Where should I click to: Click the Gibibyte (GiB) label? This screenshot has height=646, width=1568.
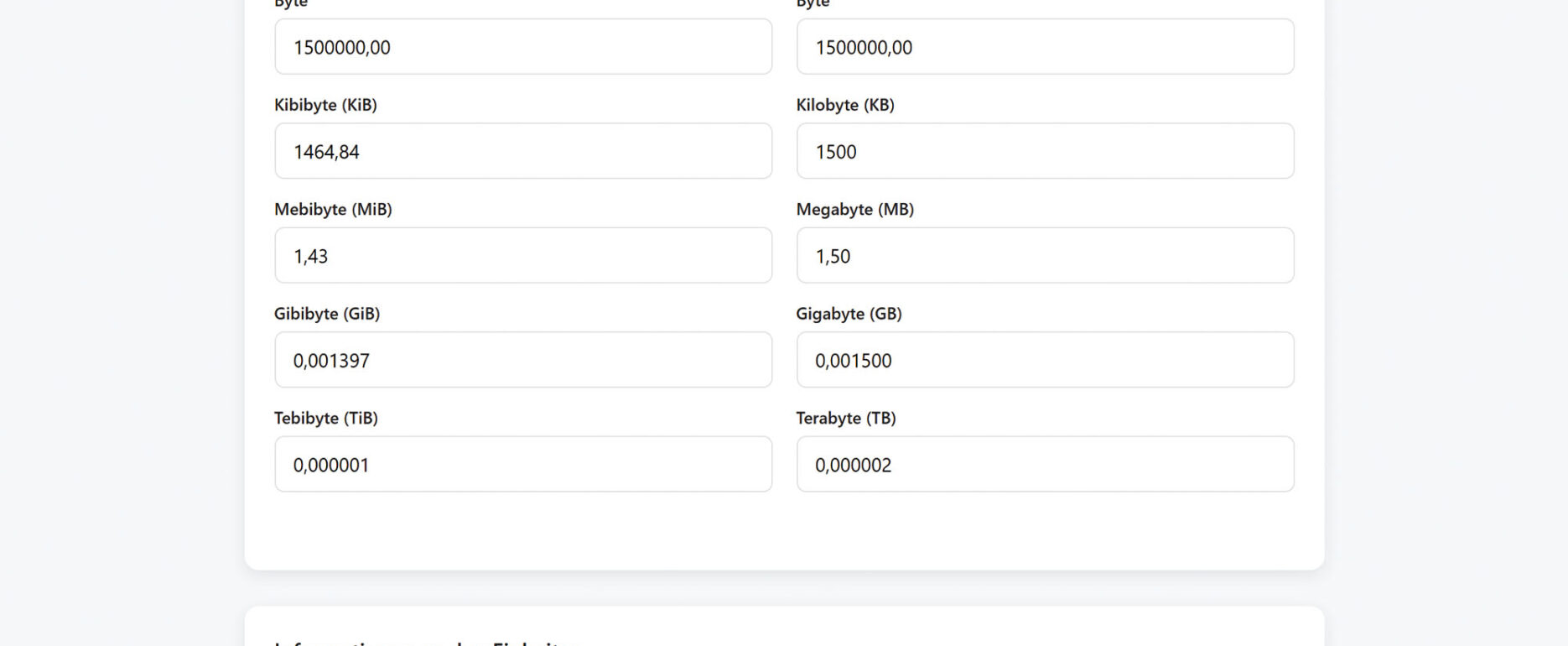click(327, 314)
